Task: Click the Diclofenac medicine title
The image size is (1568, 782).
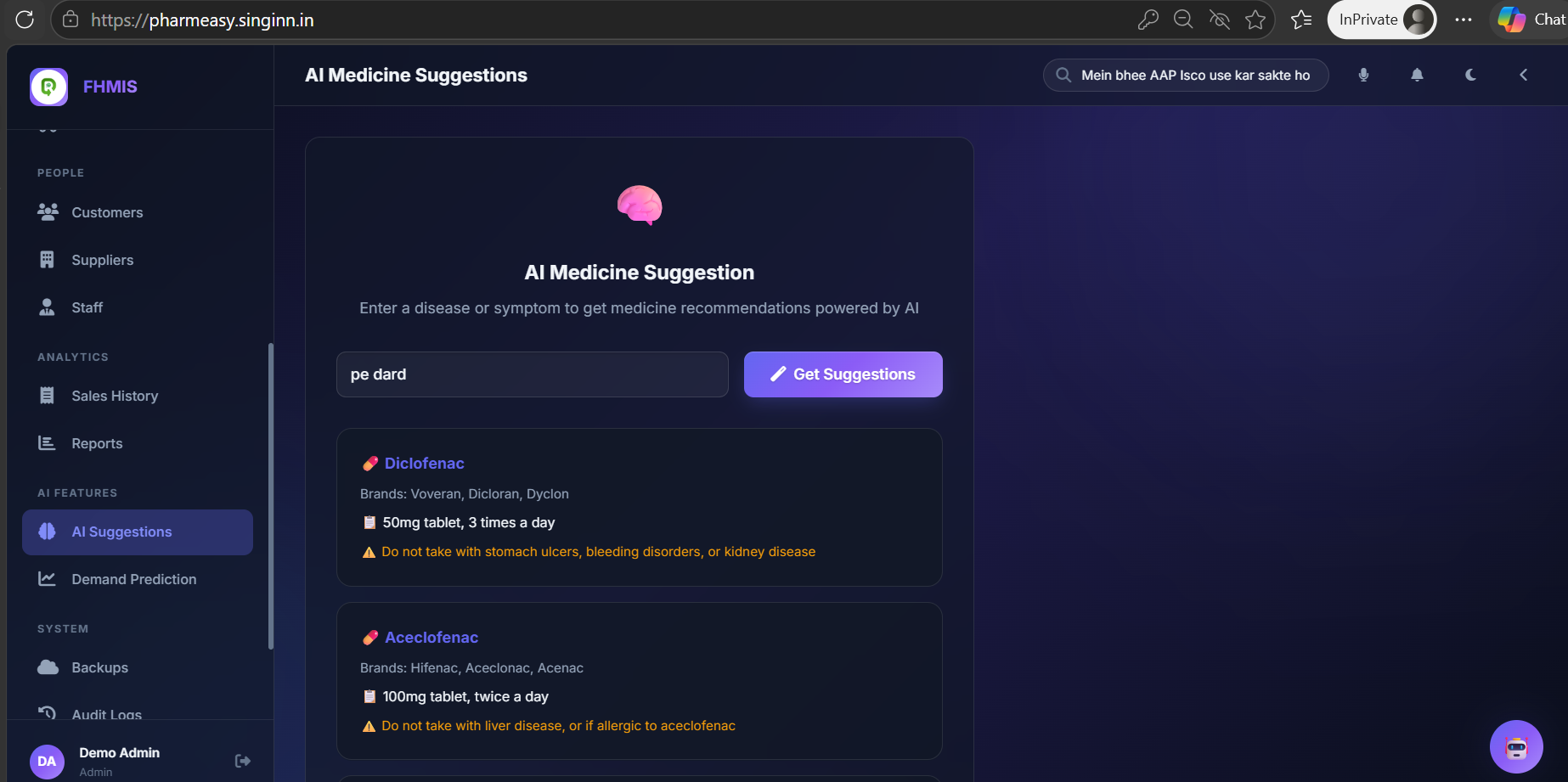Action: pos(424,464)
